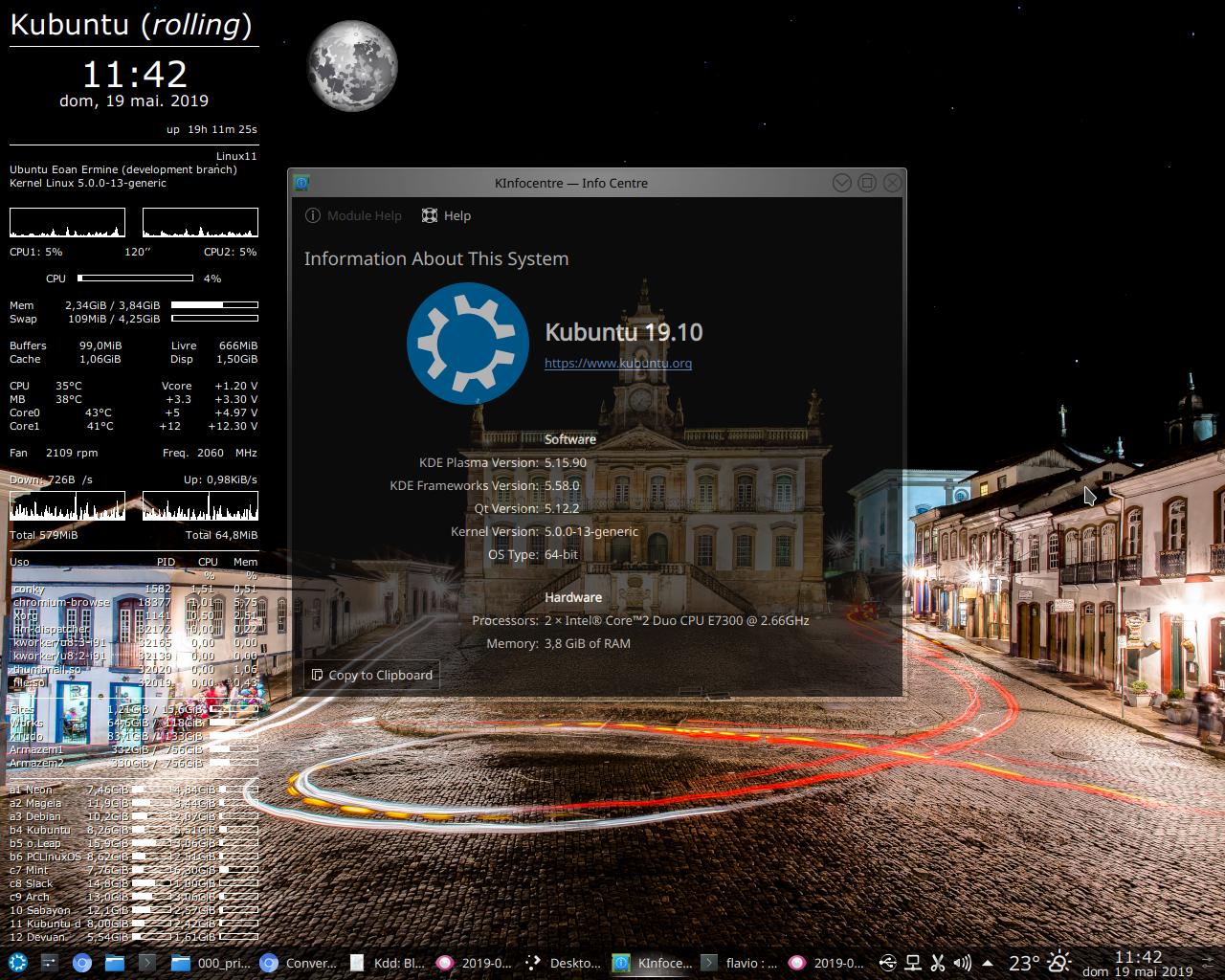Expand hidden system tray icons
The height and width of the screenshot is (980, 1225).
click(988, 963)
